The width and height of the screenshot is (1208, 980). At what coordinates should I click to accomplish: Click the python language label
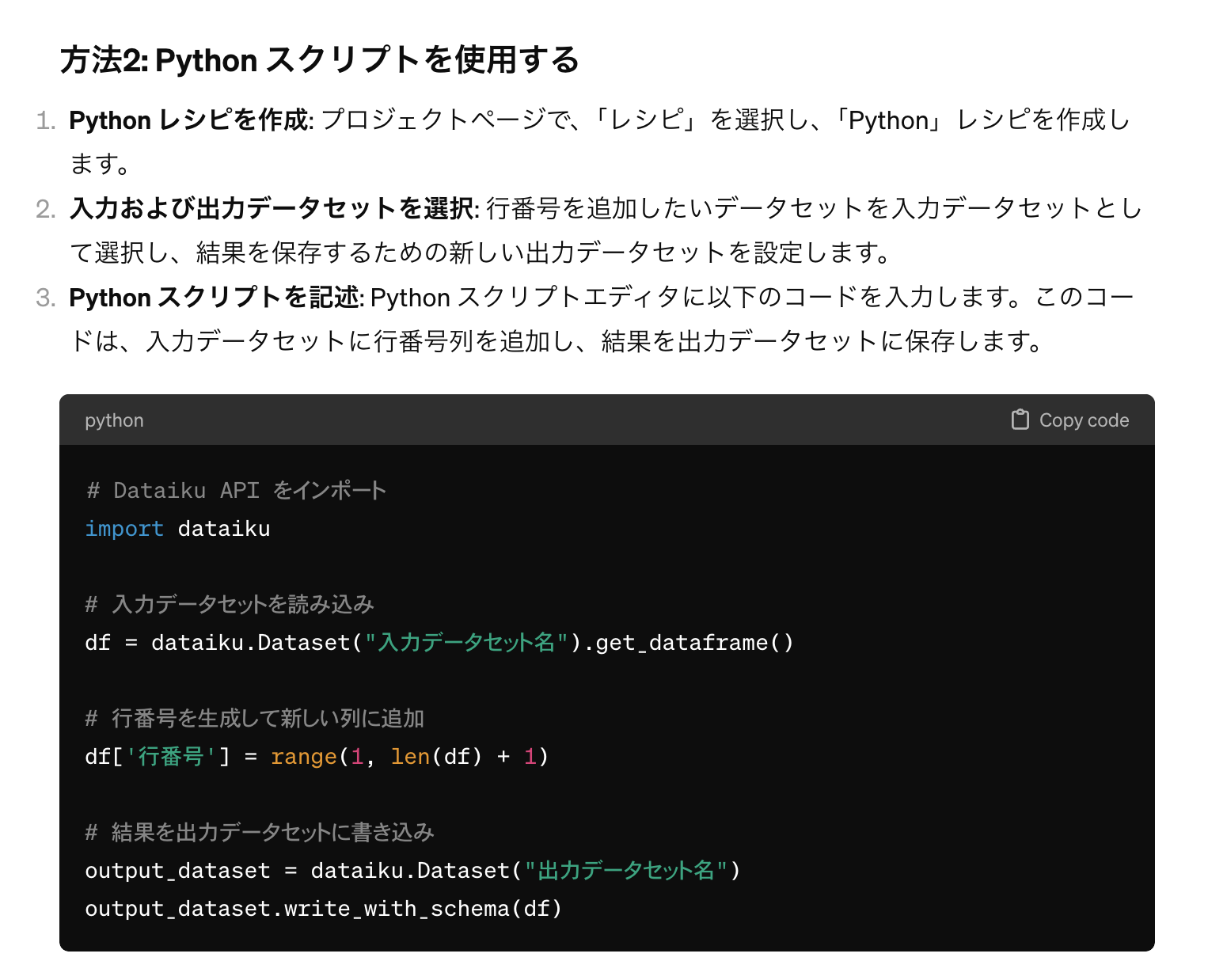tap(114, 420)
